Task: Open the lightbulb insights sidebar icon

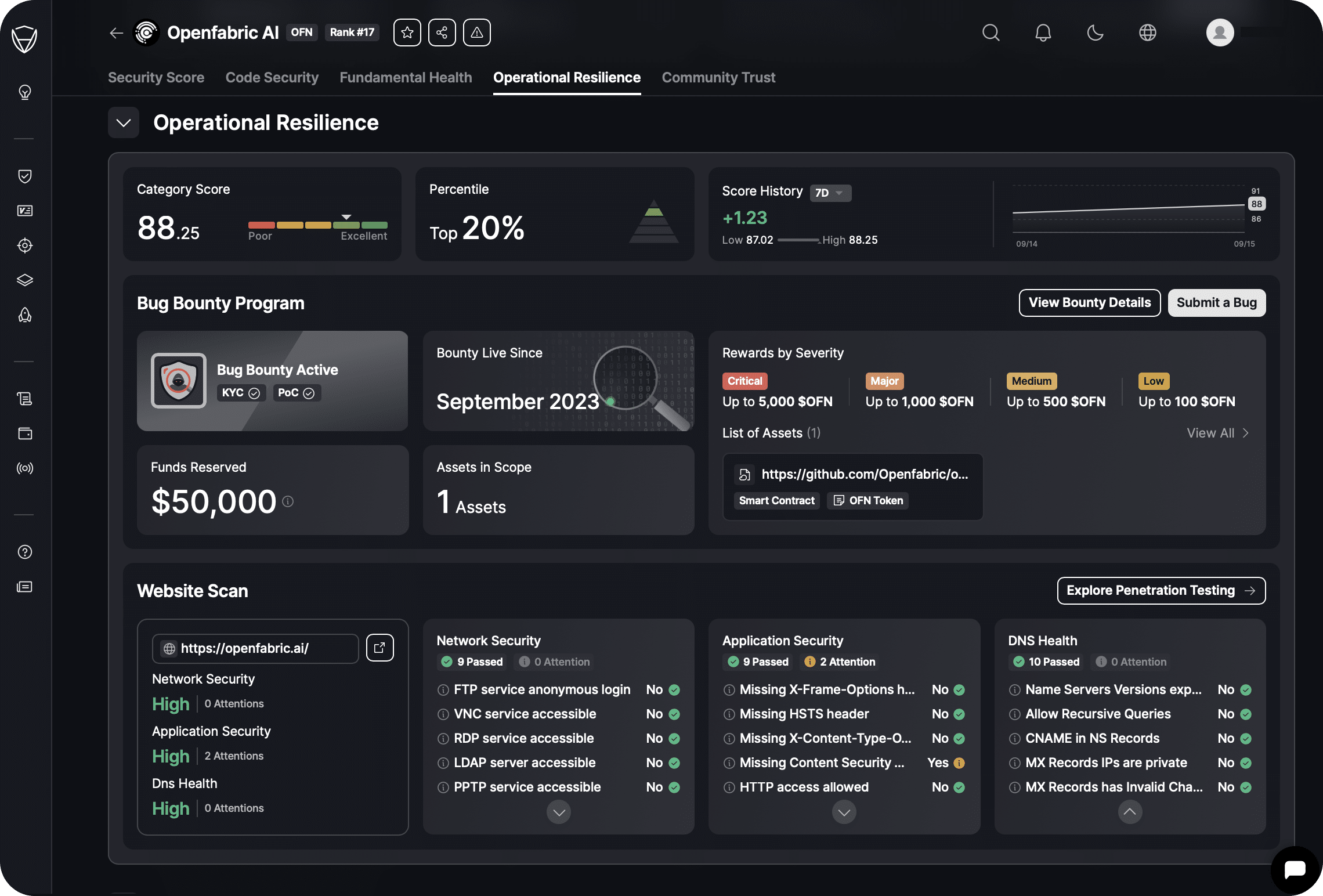Action: tap(25, 92)
